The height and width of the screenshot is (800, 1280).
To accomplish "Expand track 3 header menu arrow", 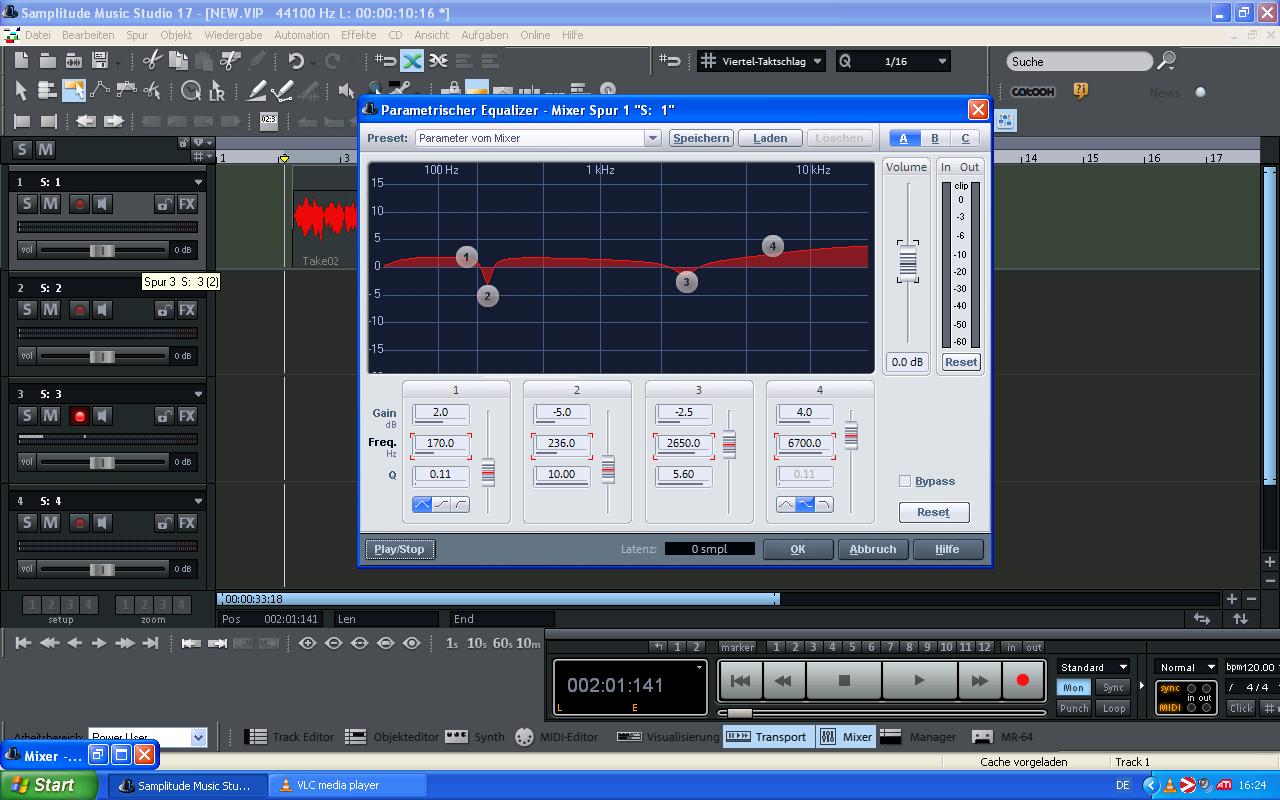I will 198,394.
